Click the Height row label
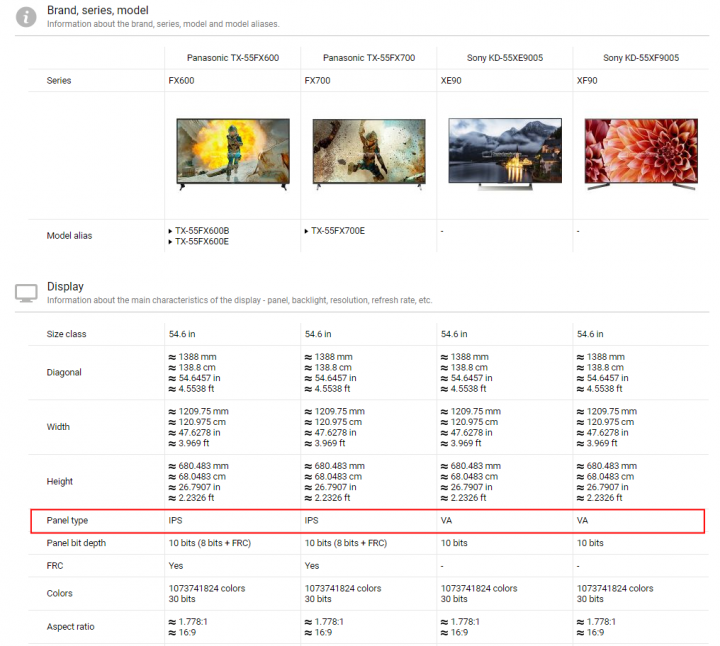 click(60, 482)
